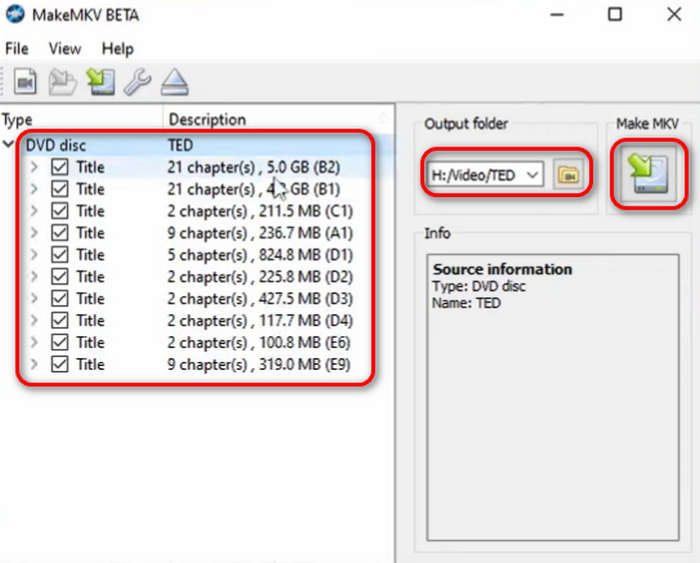Click the large Make MKV button icon
Screen dimensions: 700x563
pyautogui.click(x=648, y=174)
